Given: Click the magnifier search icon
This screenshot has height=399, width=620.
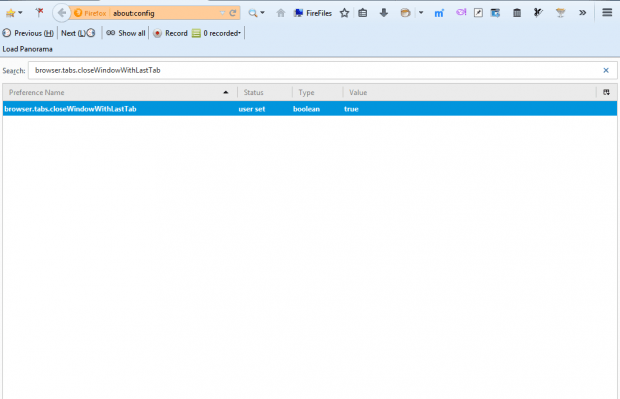Looking at the screenshot, I should click(252, 13).
